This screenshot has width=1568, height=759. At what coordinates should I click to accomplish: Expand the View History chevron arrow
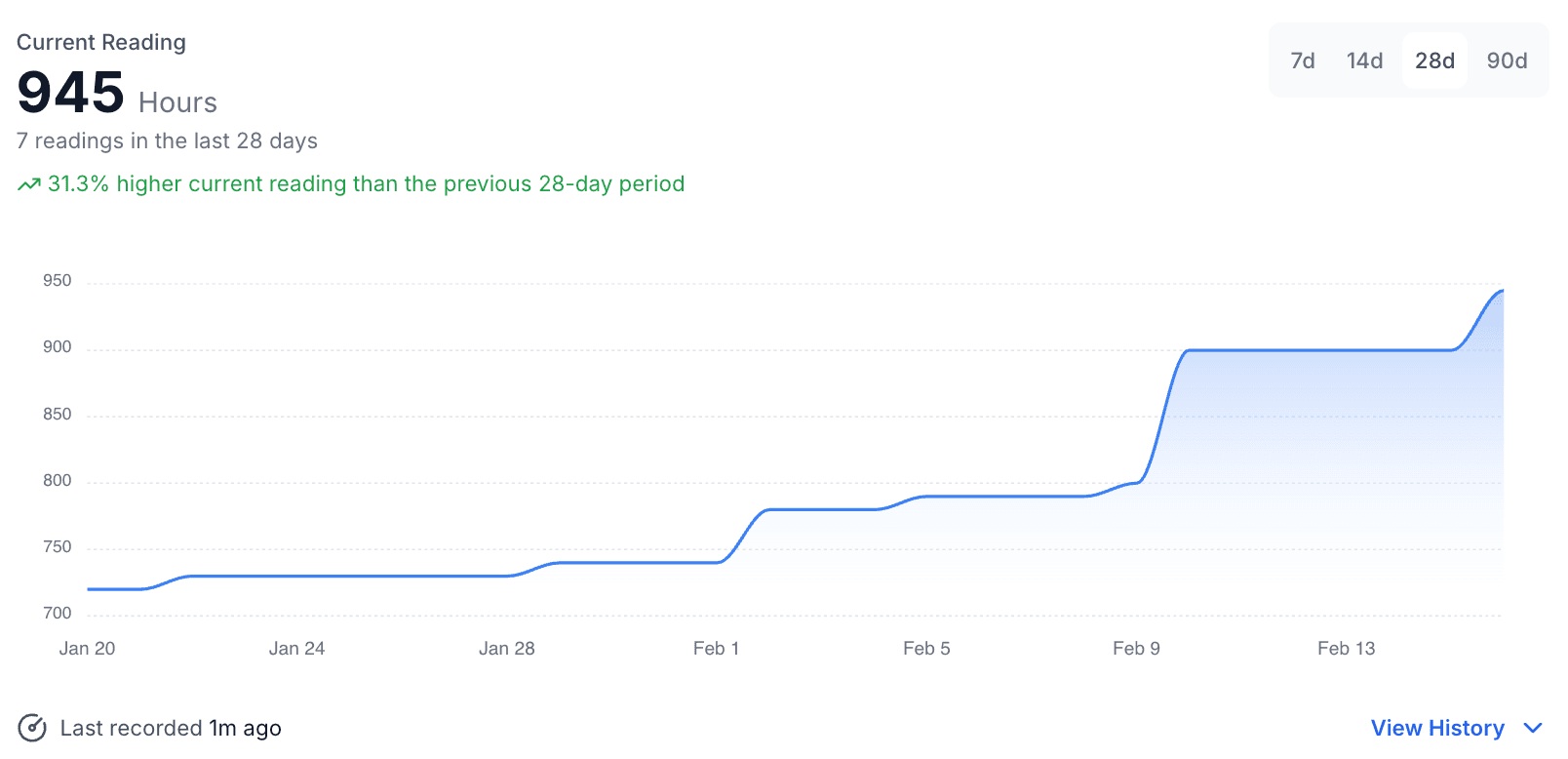tap(1533, 728)
